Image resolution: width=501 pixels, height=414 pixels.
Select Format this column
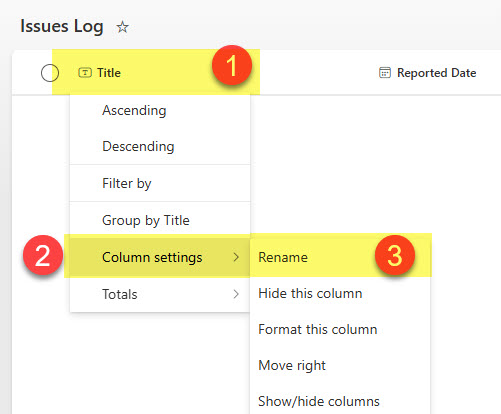point(340,329)
